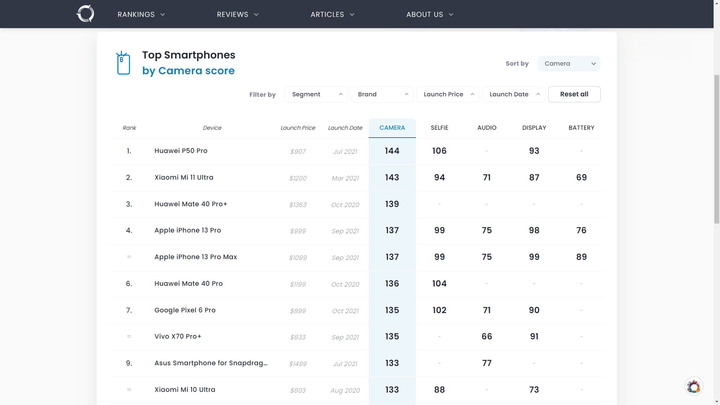Select the SELFIE column tab
Image resolution: width=720 pixels, height=405 pixels.
pyautogui.click(x=439, y=128)
